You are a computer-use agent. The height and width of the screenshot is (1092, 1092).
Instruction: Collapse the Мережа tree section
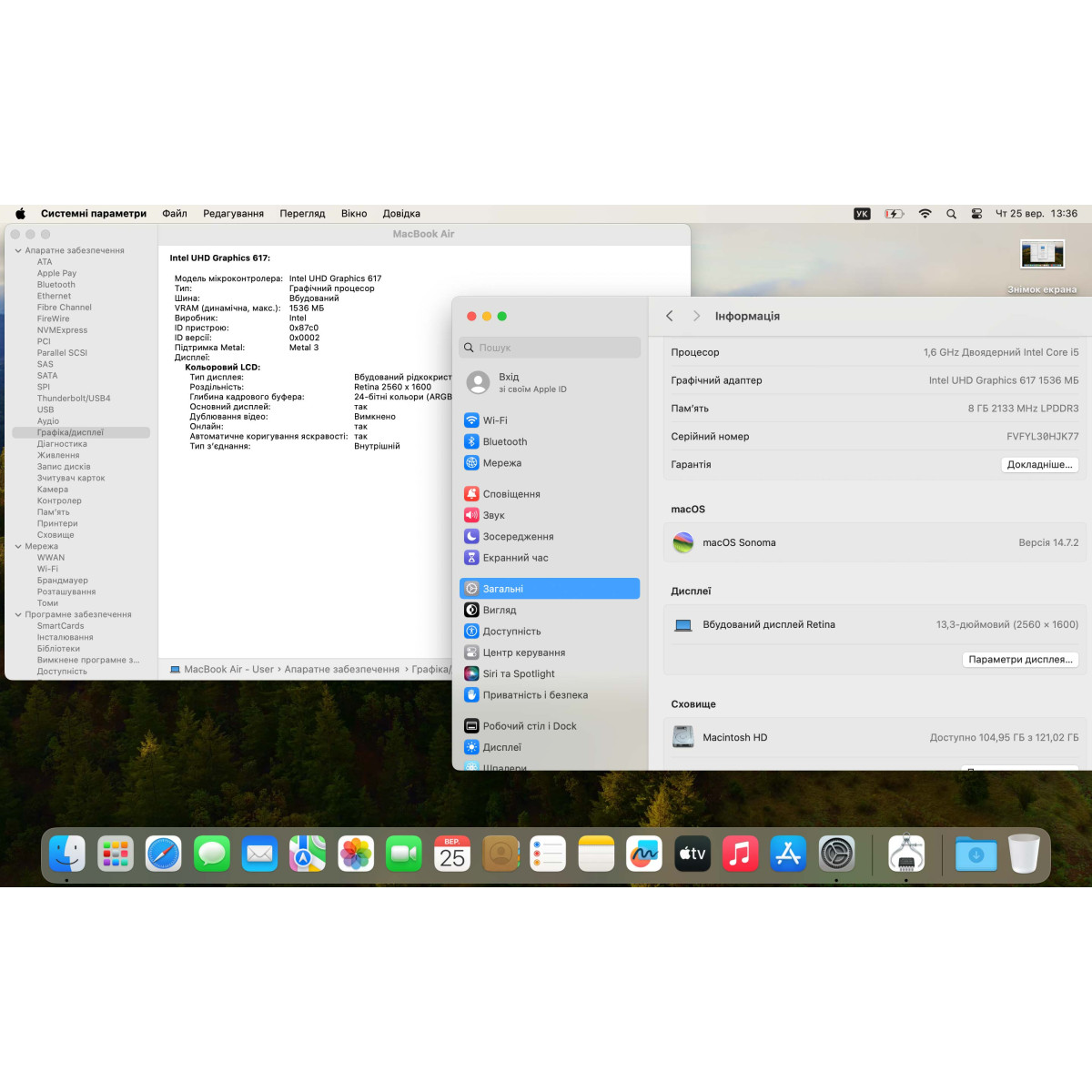(18, 546)
